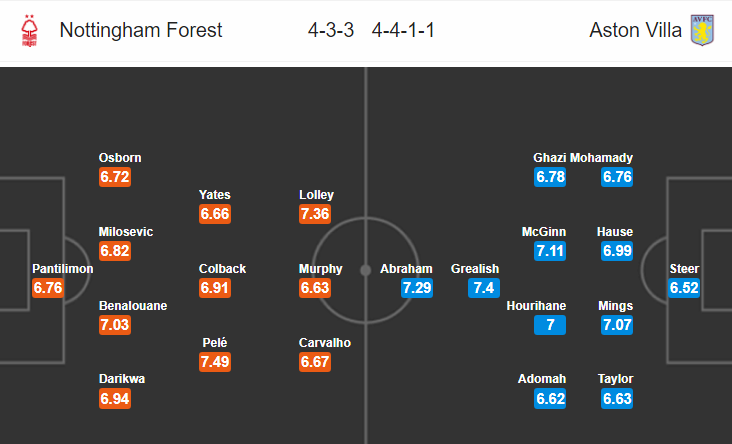Click the Nottingham Forest club crest
The image size is (732, 444).
click(29, 30)
